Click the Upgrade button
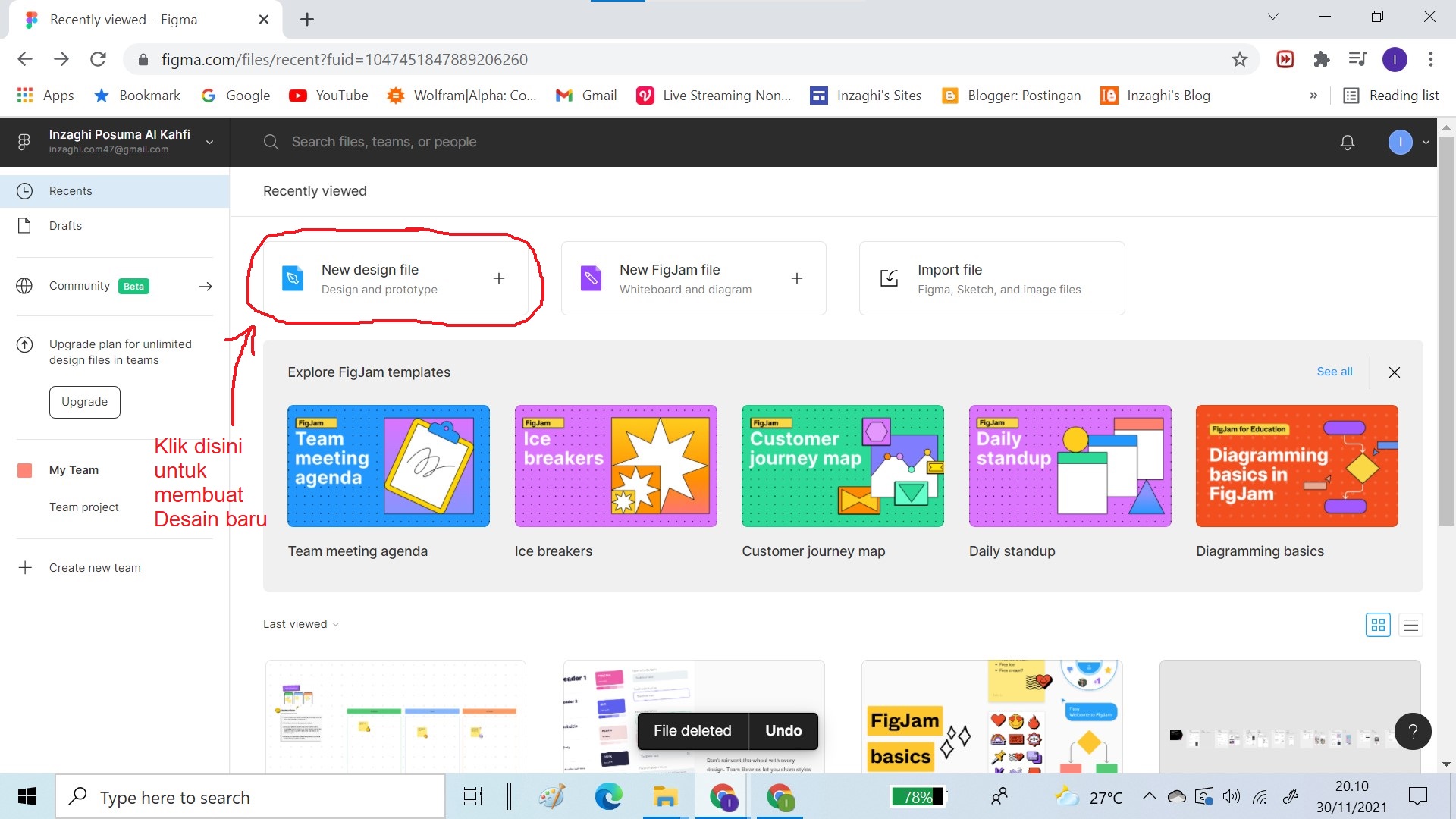Viewport: 1456px width, 819px height. click(x=84, y=402)
